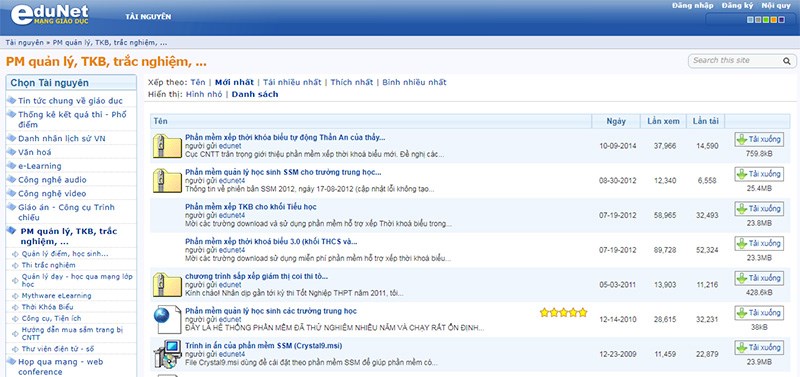Click the Lần tải column header
The height and width of the screenshot is (377, 800).
(706, 121)
